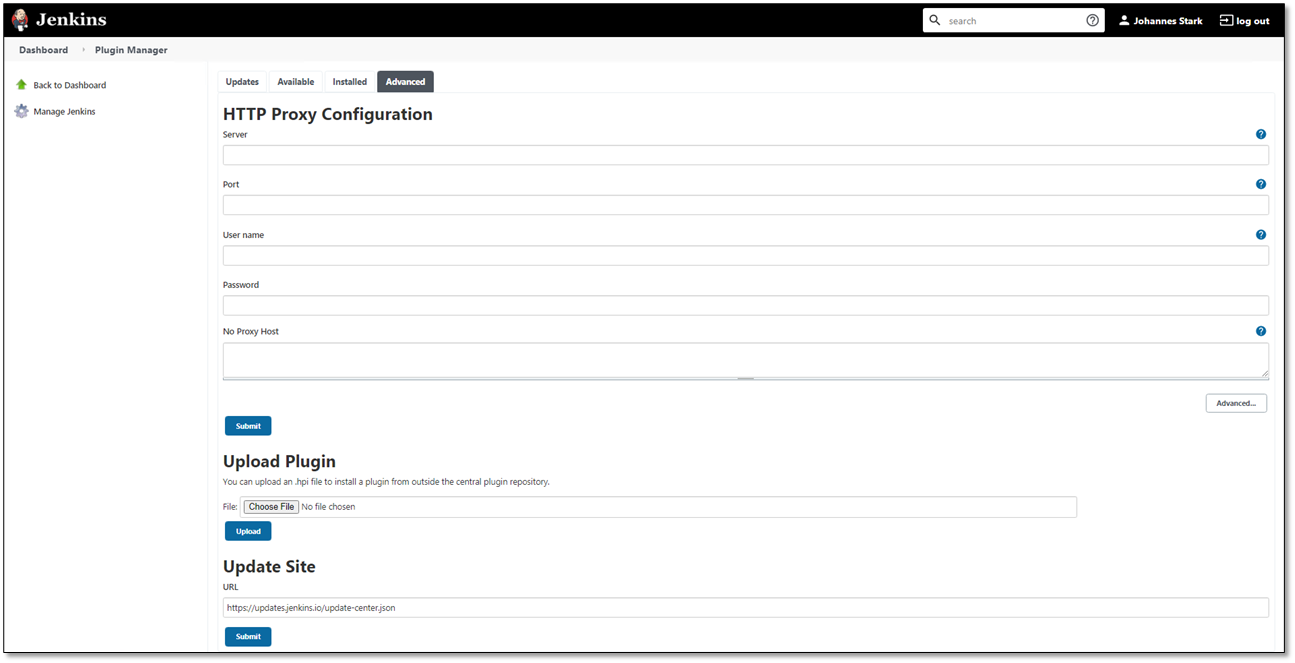Click the User name input field
The width and height of the screenshot is (1295, 663).
click(x=746, y=255)
